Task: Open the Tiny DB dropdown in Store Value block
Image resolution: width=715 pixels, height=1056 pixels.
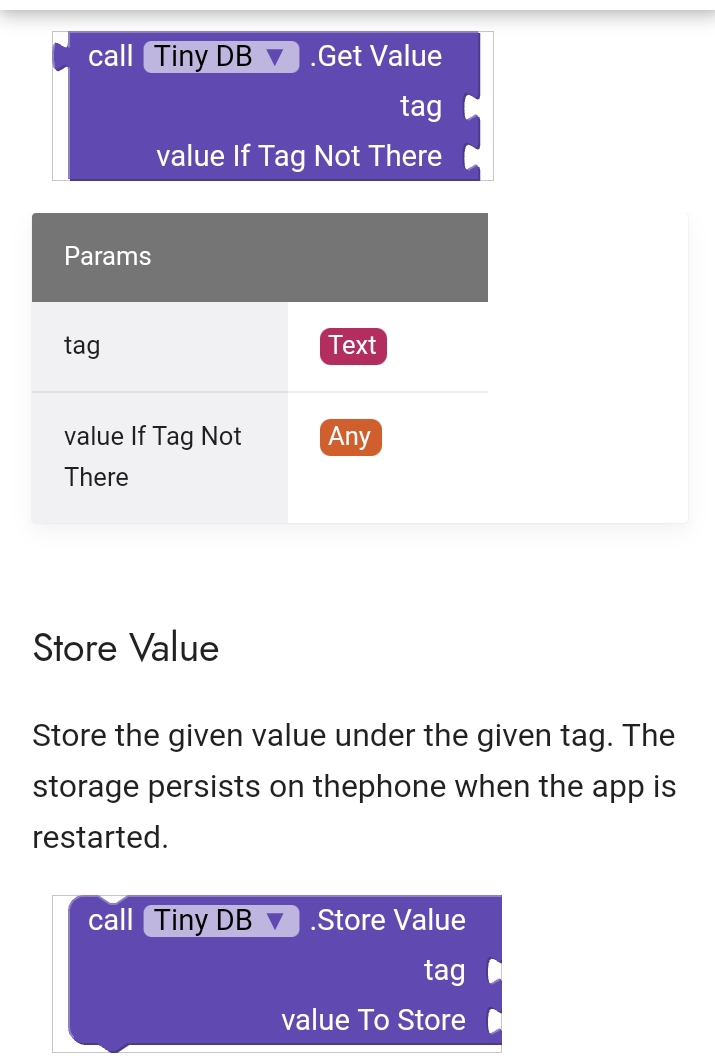Action: click(x=221, y=920)
